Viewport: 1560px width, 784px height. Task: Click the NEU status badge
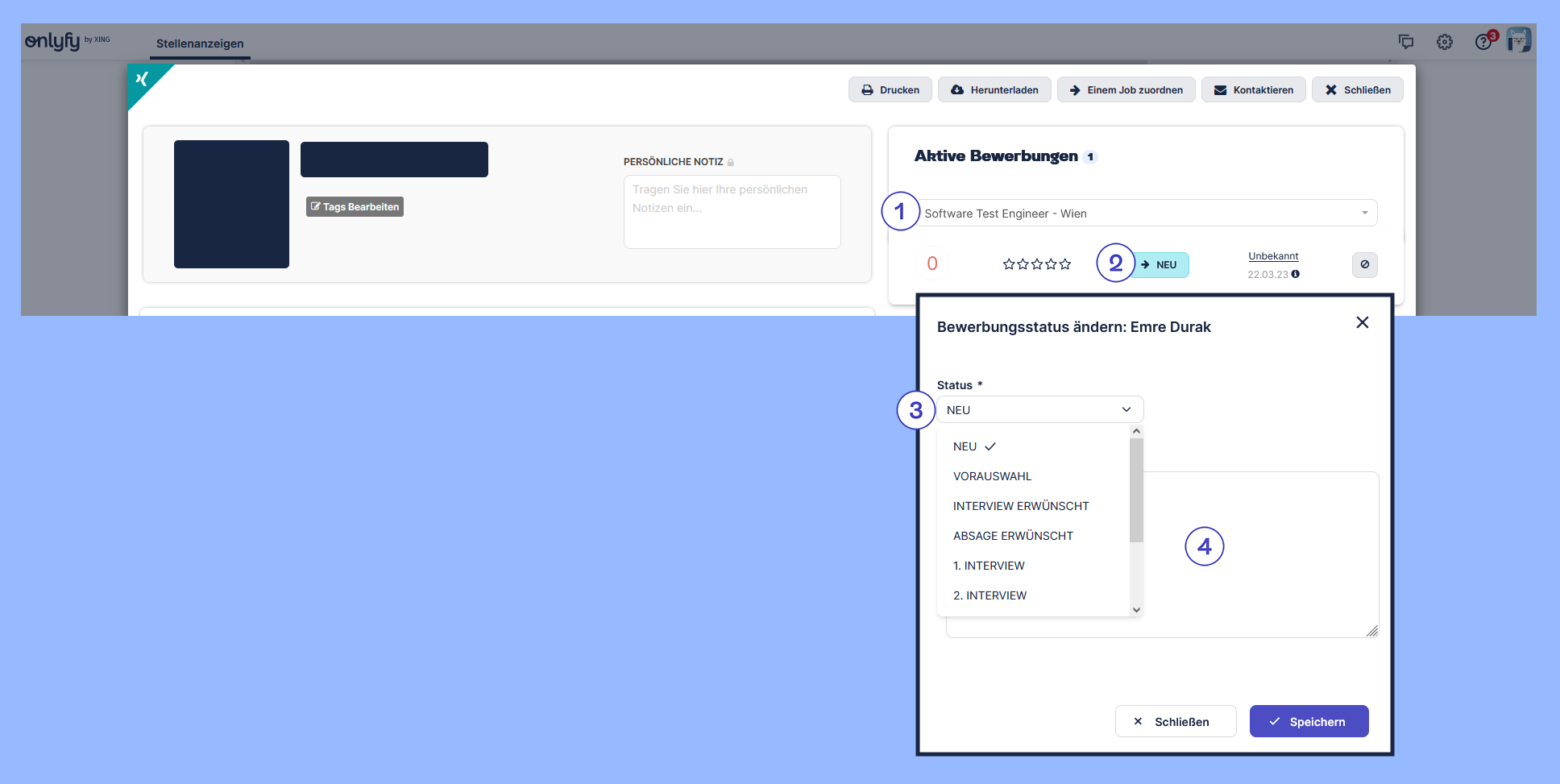click(1160, 265)
